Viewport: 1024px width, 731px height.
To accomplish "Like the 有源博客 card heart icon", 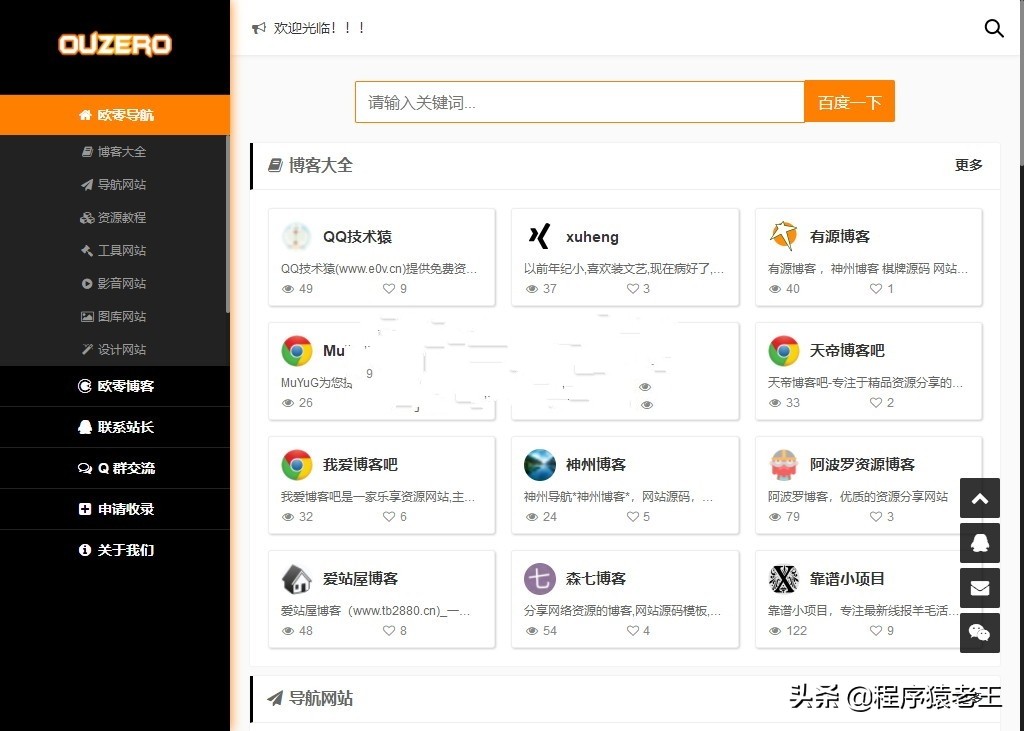I will click(876, 289).
